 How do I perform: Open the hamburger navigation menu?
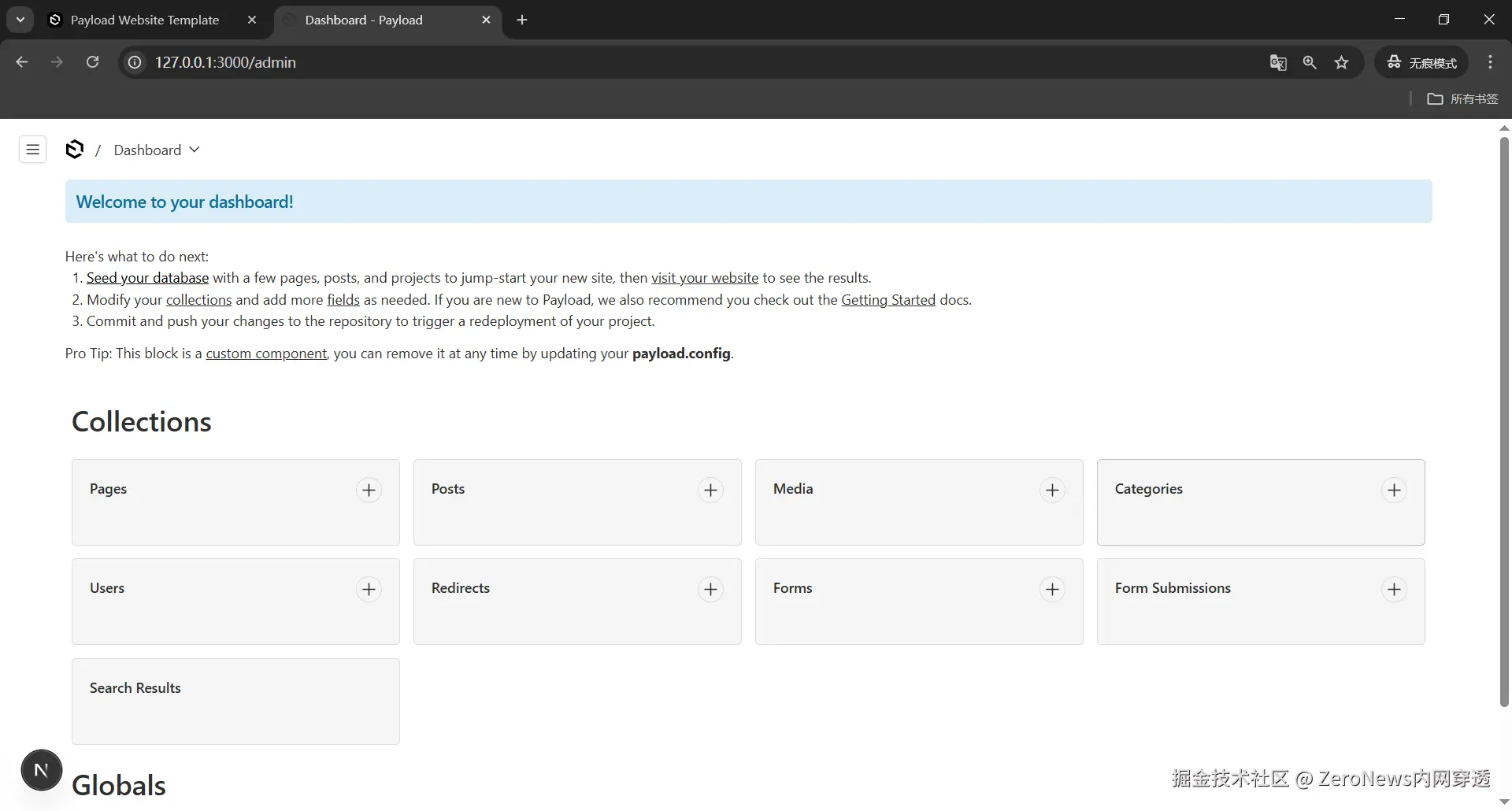click(32, 150)
